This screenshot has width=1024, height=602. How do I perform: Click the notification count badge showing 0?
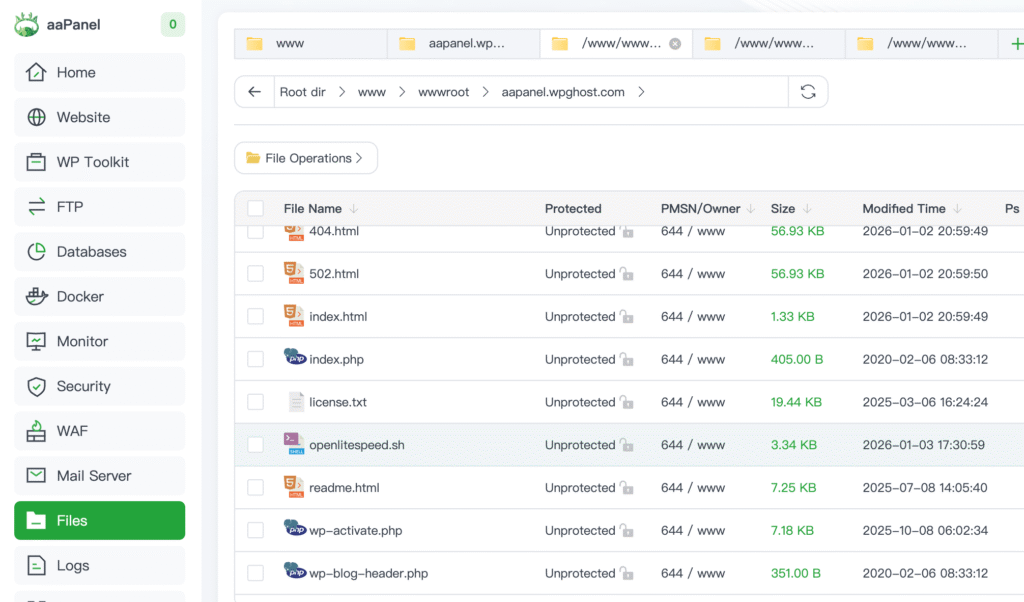click(x=172, y=25)
